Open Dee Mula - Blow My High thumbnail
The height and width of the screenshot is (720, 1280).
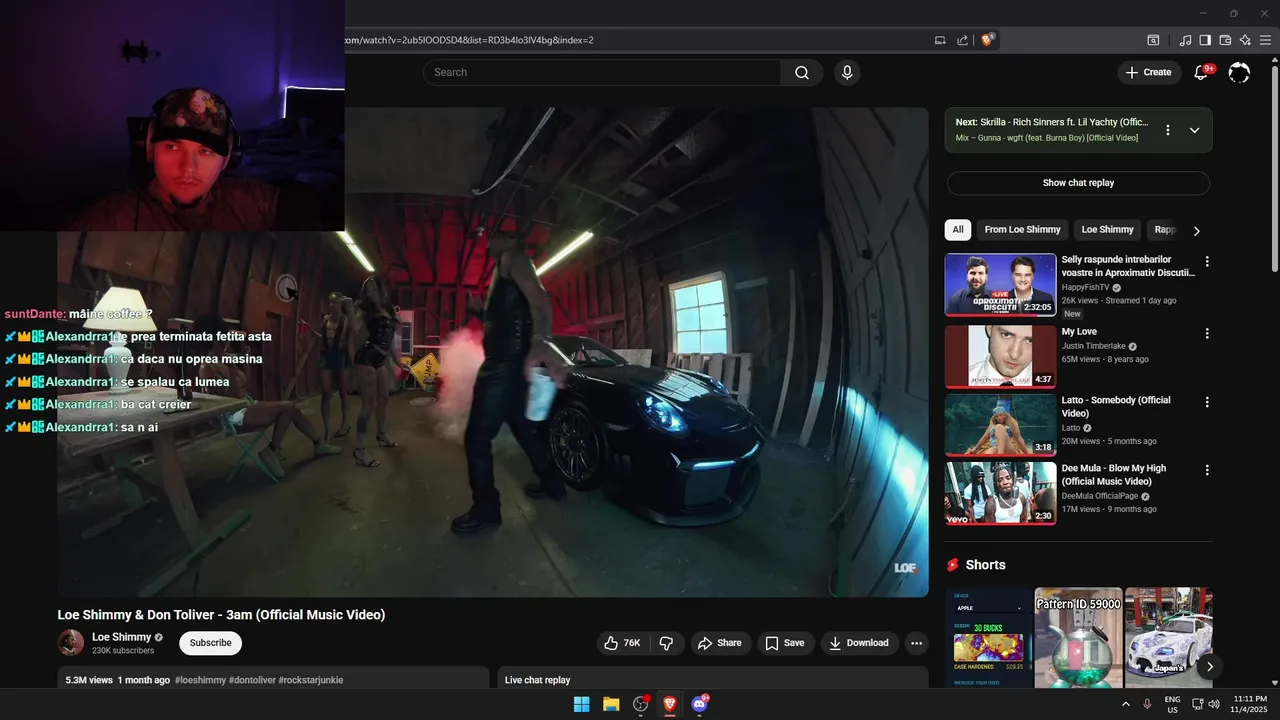(x=1000, y=493)
